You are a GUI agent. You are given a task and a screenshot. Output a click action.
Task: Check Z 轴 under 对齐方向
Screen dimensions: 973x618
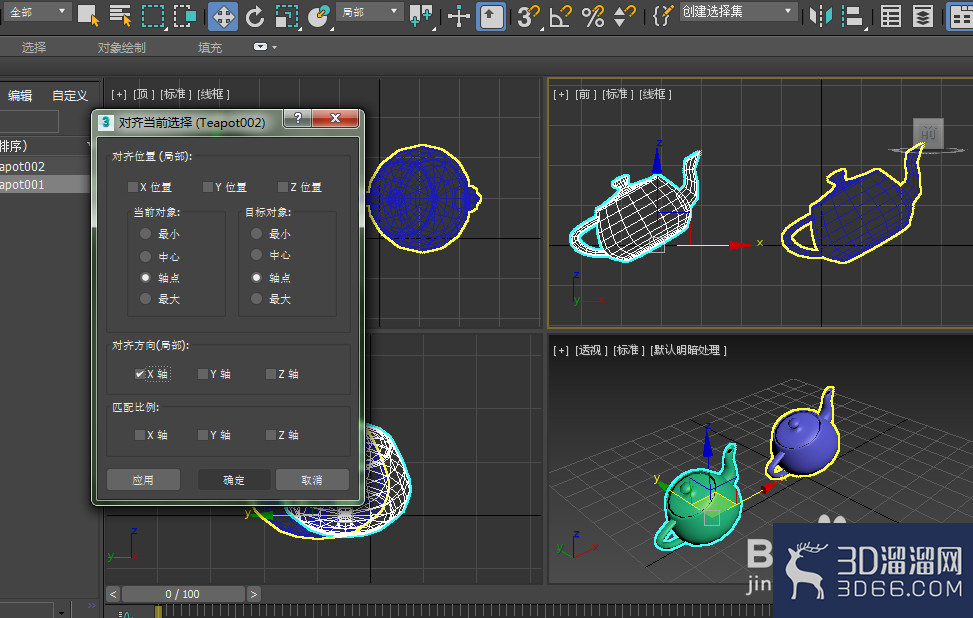tap(271, 374)
